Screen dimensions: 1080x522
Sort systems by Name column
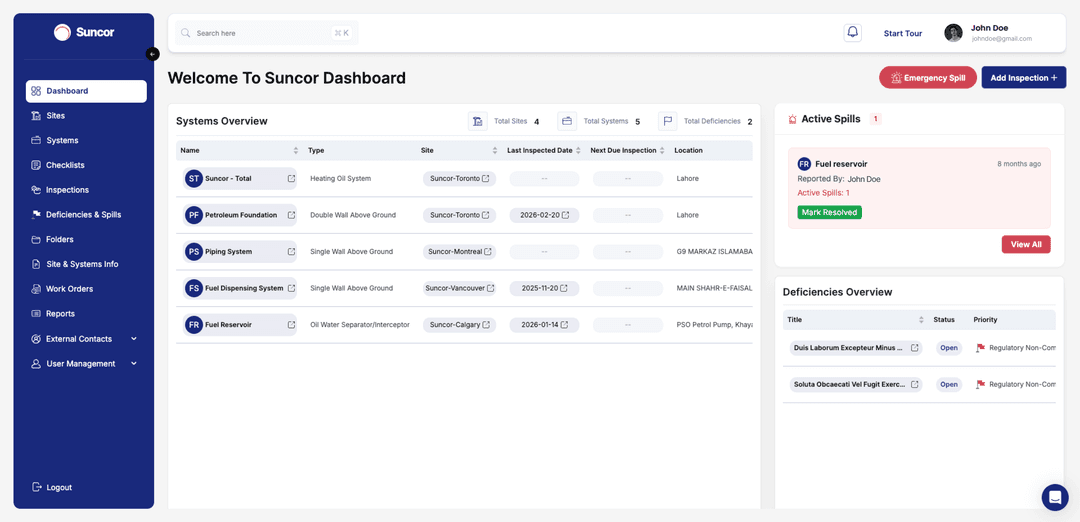tap(295, 150)
